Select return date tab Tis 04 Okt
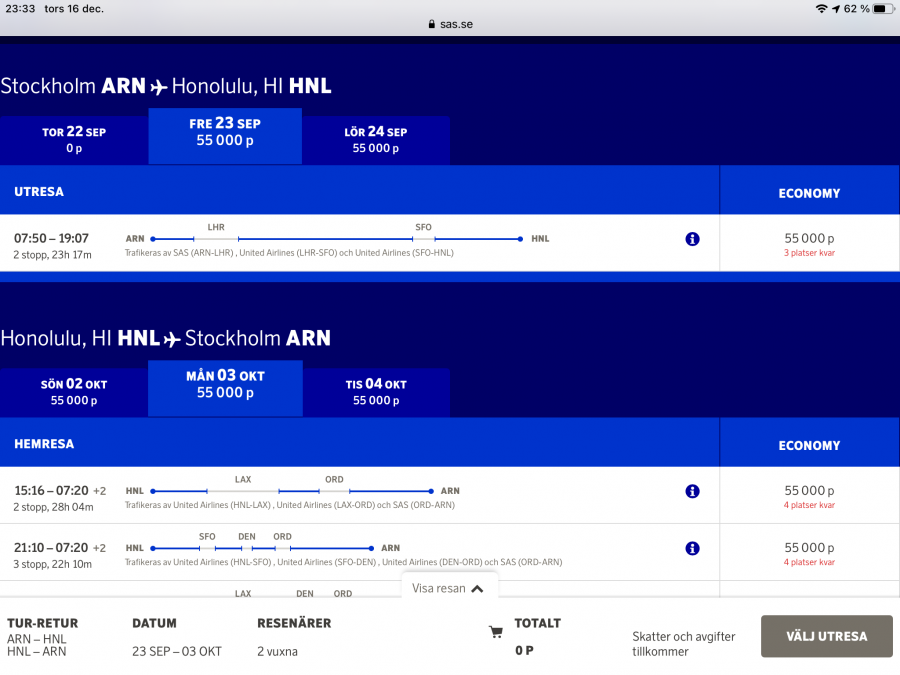 pos(376,393)
